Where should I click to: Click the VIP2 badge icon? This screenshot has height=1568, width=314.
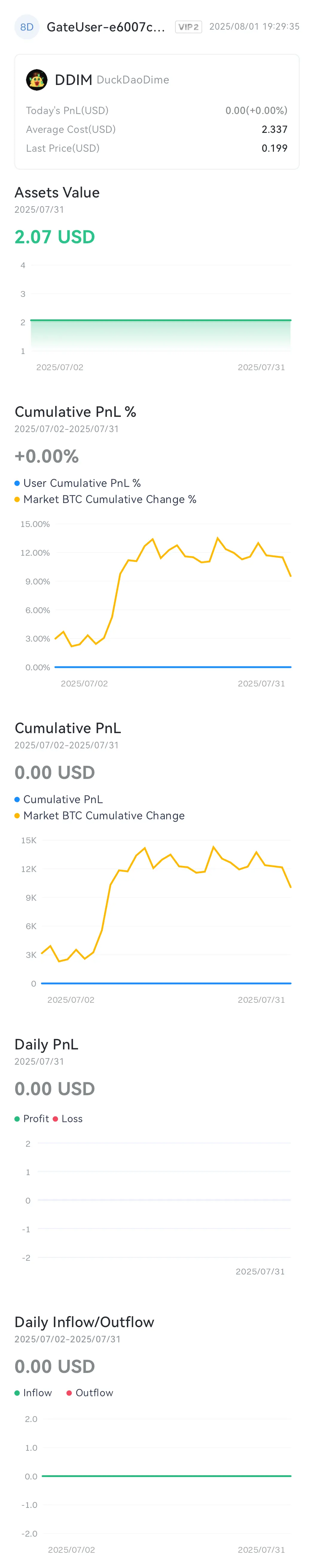(189, 27)
